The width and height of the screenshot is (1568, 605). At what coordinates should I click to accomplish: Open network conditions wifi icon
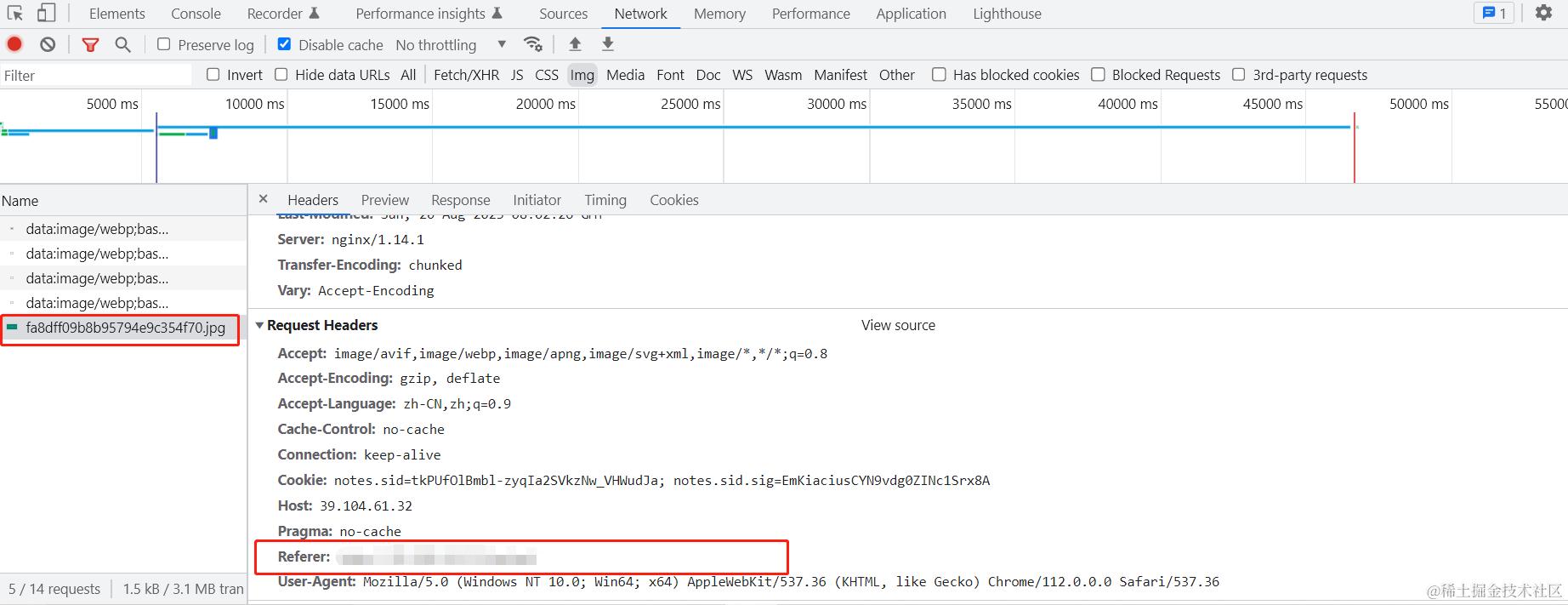point(533,44)
